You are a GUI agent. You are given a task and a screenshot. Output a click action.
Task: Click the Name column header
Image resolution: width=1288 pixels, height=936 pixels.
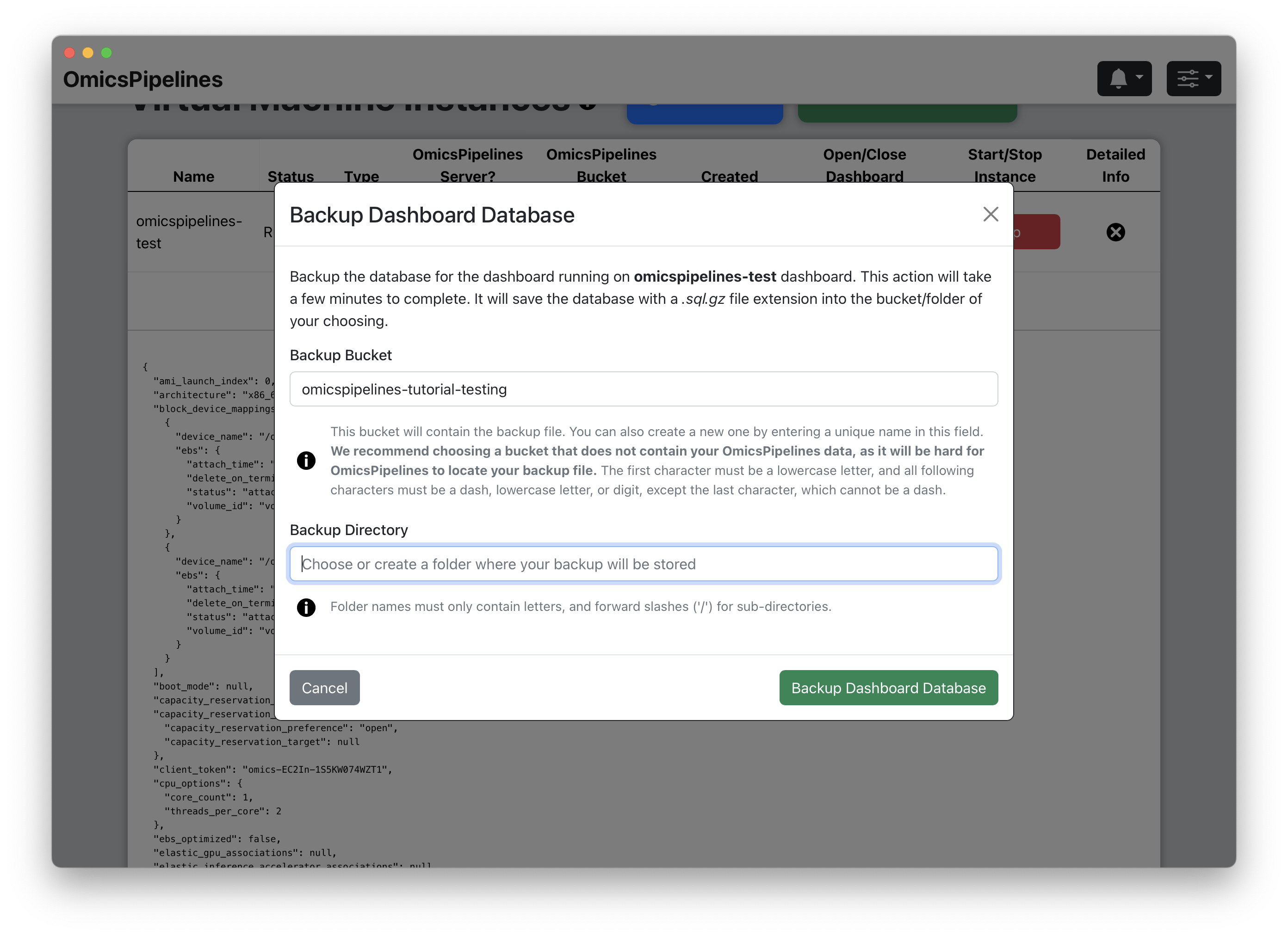[194, 177]
